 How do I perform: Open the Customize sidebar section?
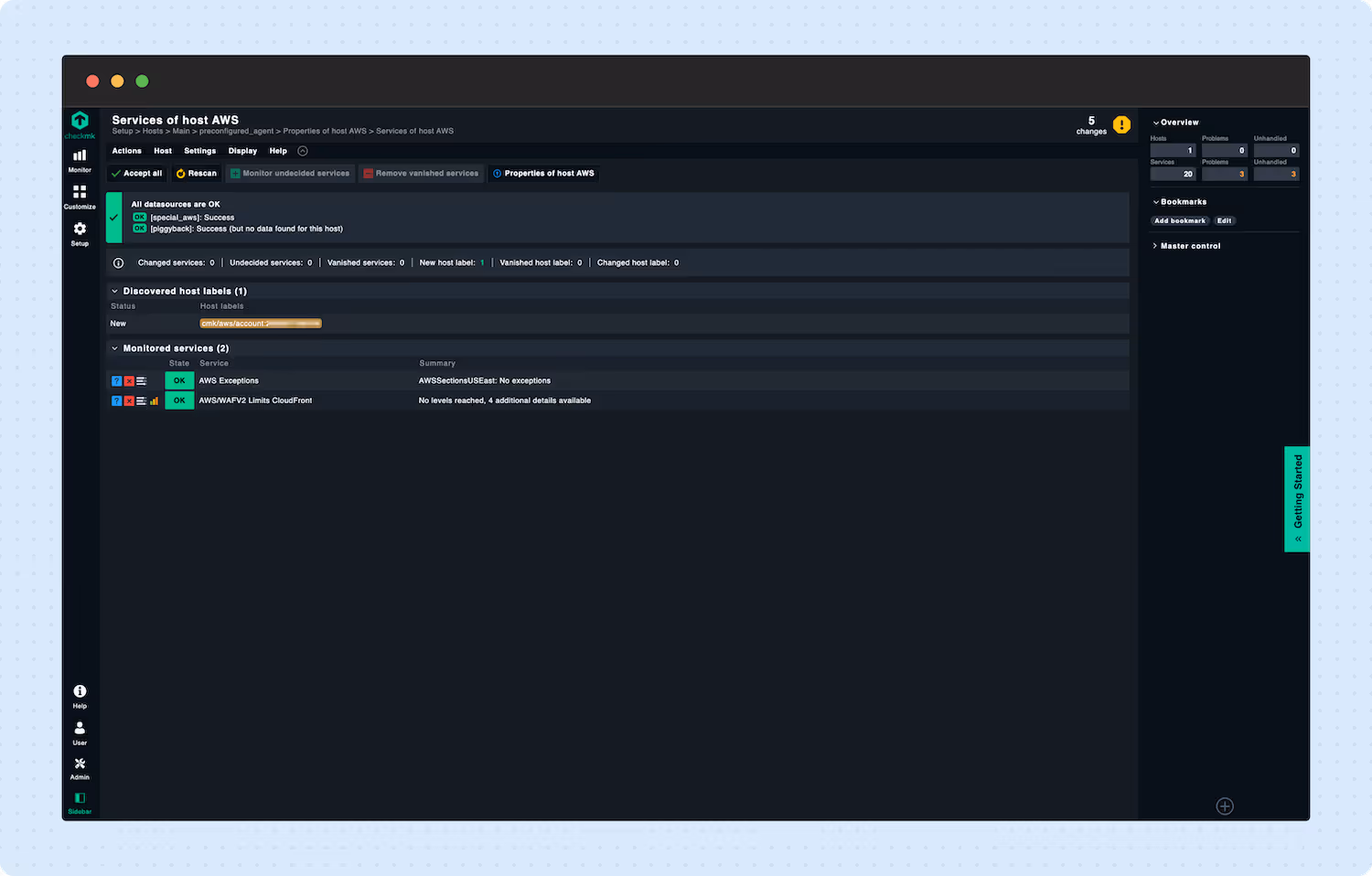[x=80, y=197]
